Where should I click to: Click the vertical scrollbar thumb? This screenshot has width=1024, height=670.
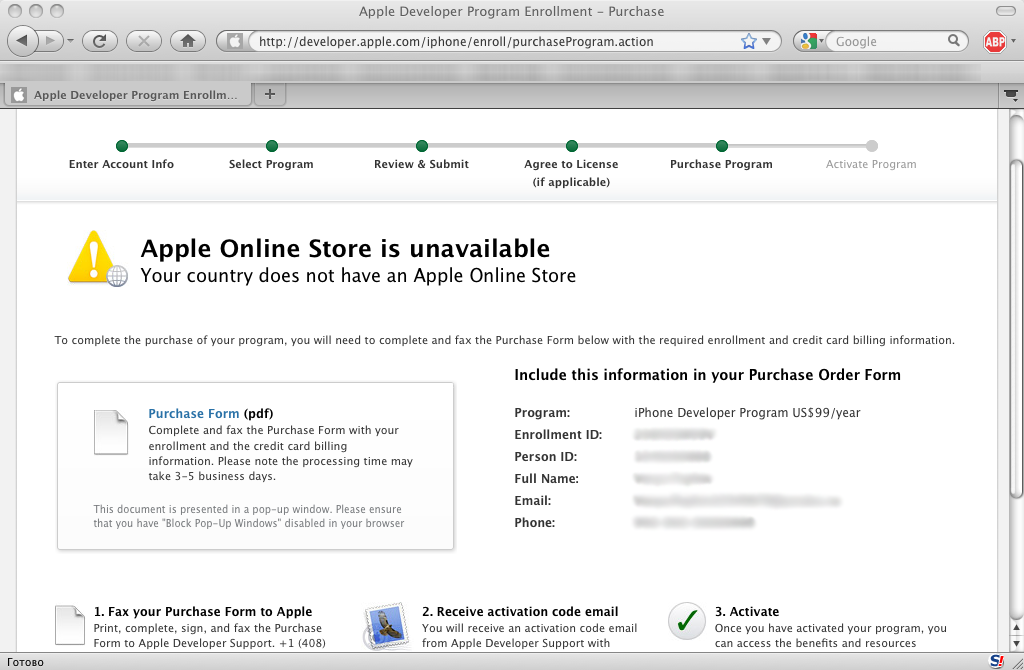click(1016, 327)
